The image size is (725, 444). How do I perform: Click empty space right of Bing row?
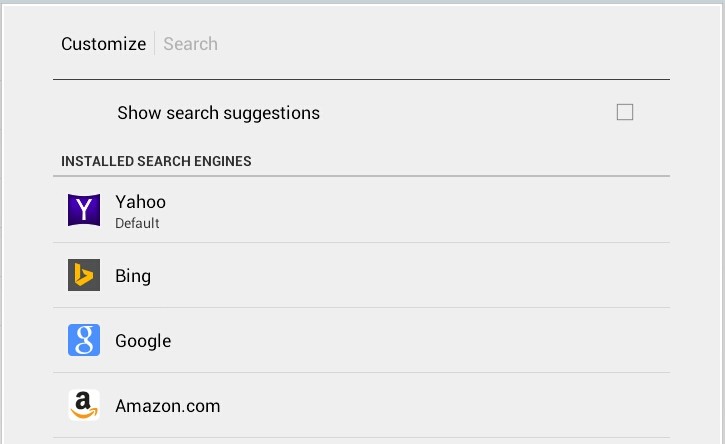click(x=450, y=275)
